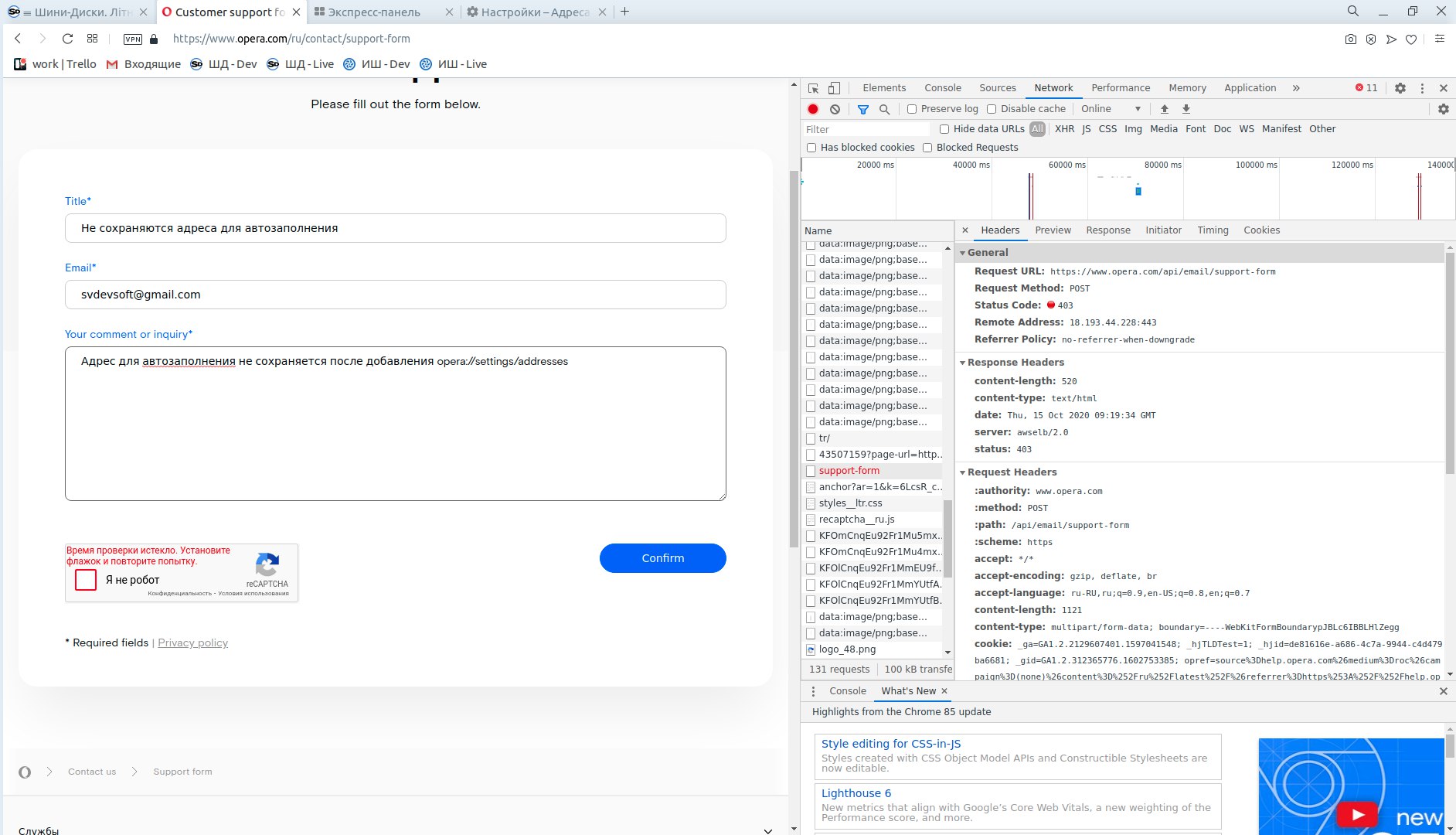
Task: Switch to the Elements panel
Action: [x=884, y=88]
